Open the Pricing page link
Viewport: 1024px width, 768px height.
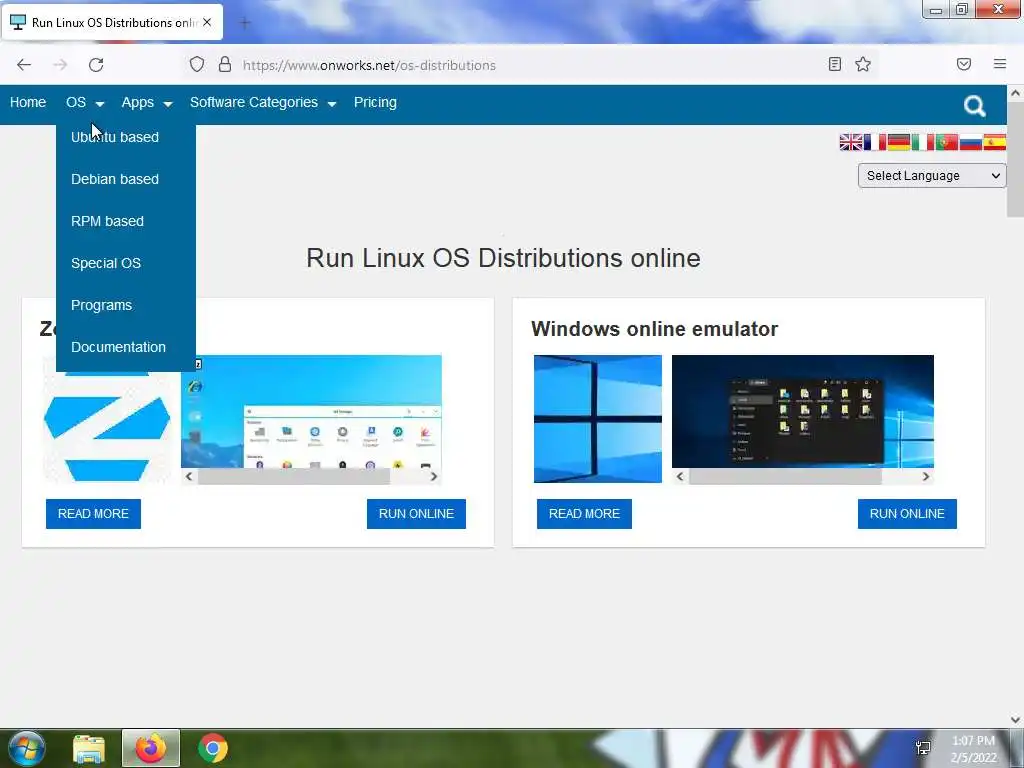[376, 103]
